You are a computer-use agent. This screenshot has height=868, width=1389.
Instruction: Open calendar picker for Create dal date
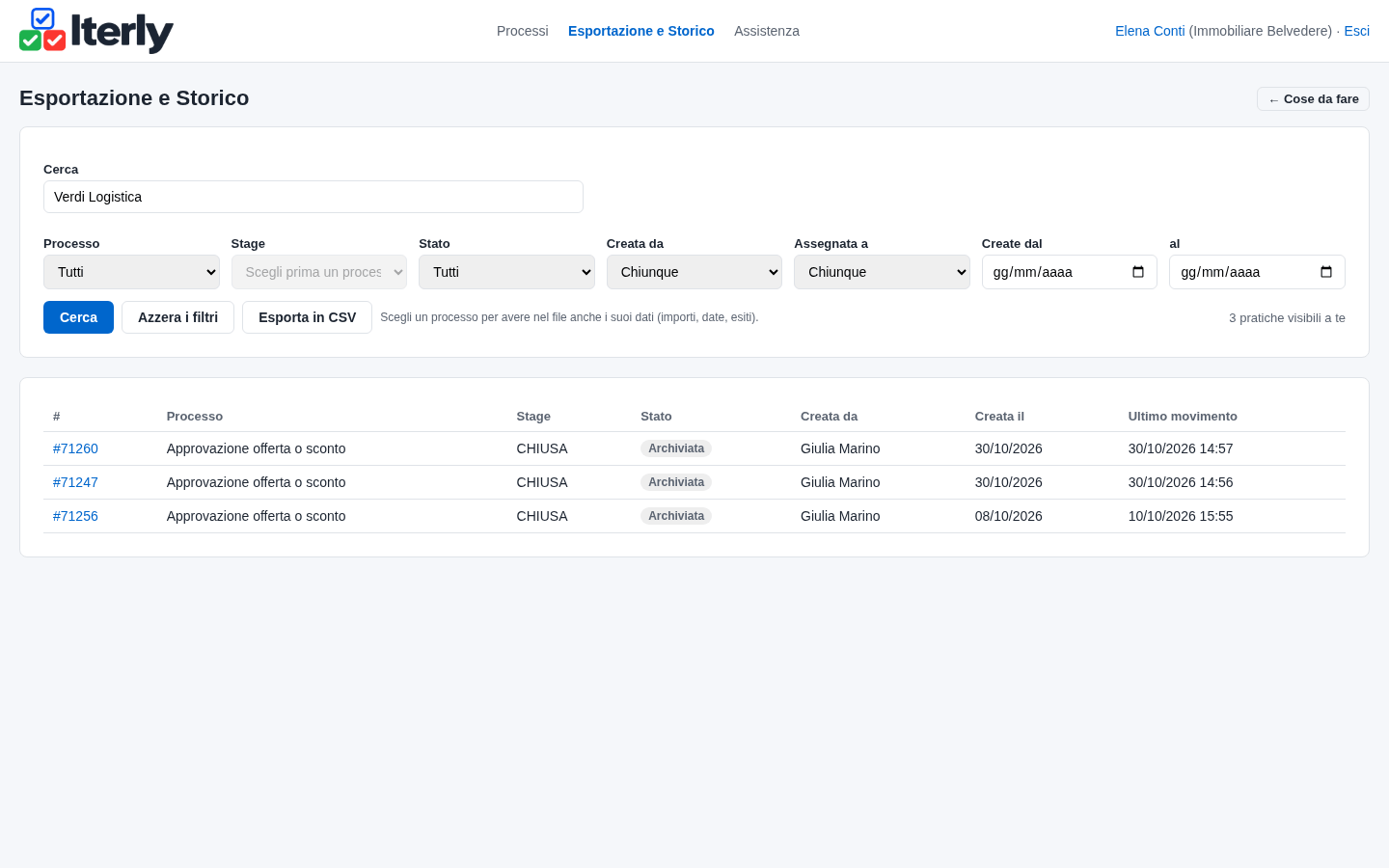point(1138,272)
